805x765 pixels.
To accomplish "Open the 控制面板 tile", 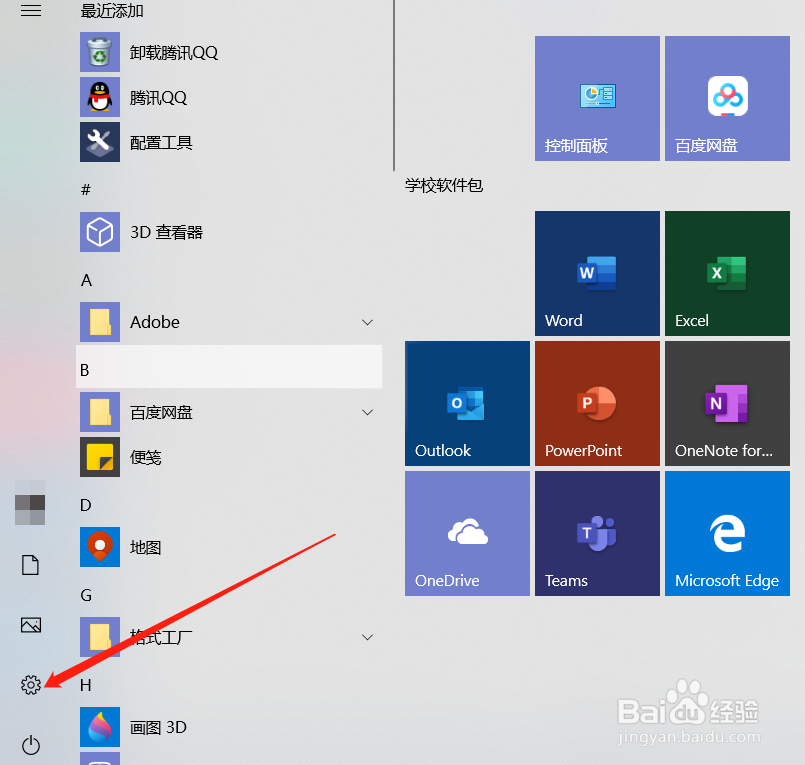I will pyautogui.click(x=597, y=99).
